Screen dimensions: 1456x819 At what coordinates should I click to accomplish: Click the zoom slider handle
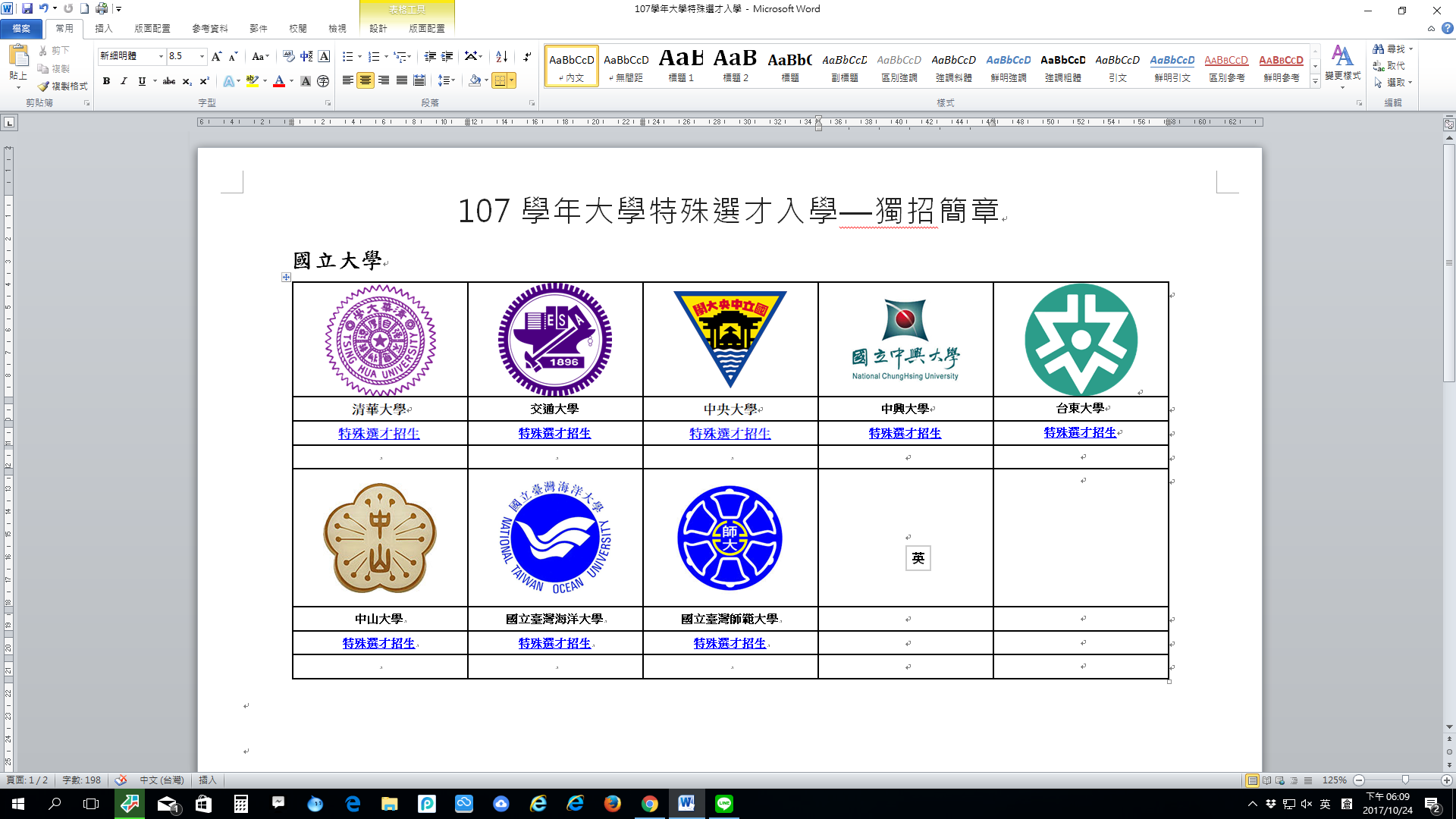click(x=1405, y=780)
